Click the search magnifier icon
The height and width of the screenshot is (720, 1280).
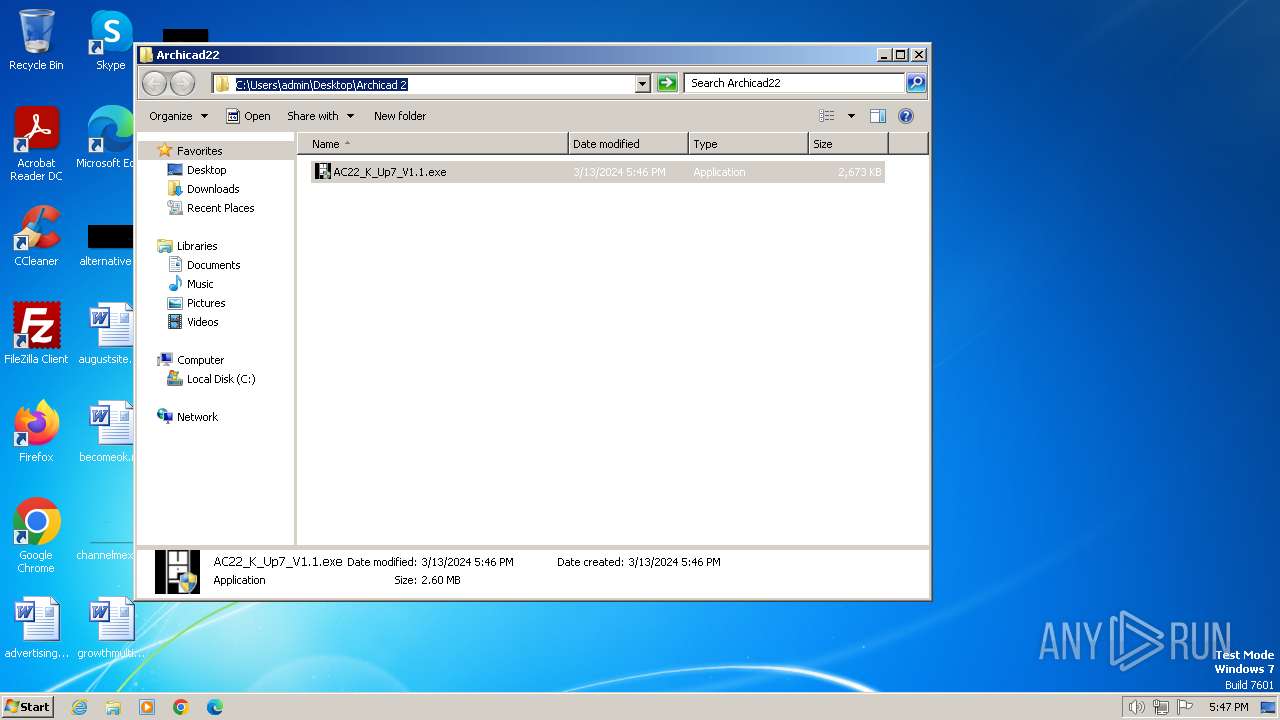tap(915, 83)
